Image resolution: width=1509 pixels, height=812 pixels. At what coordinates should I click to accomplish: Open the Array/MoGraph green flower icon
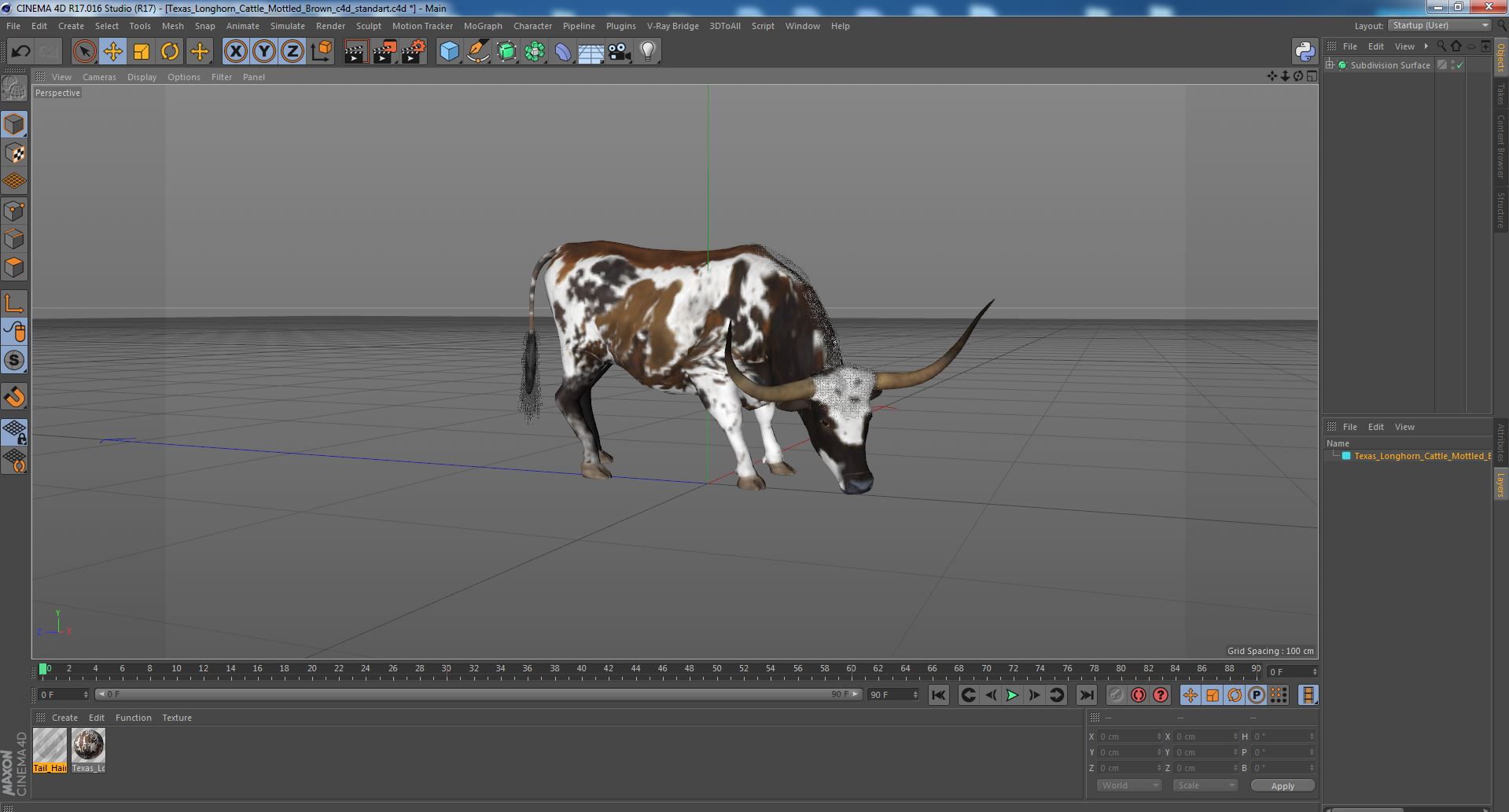pos(535,52)
